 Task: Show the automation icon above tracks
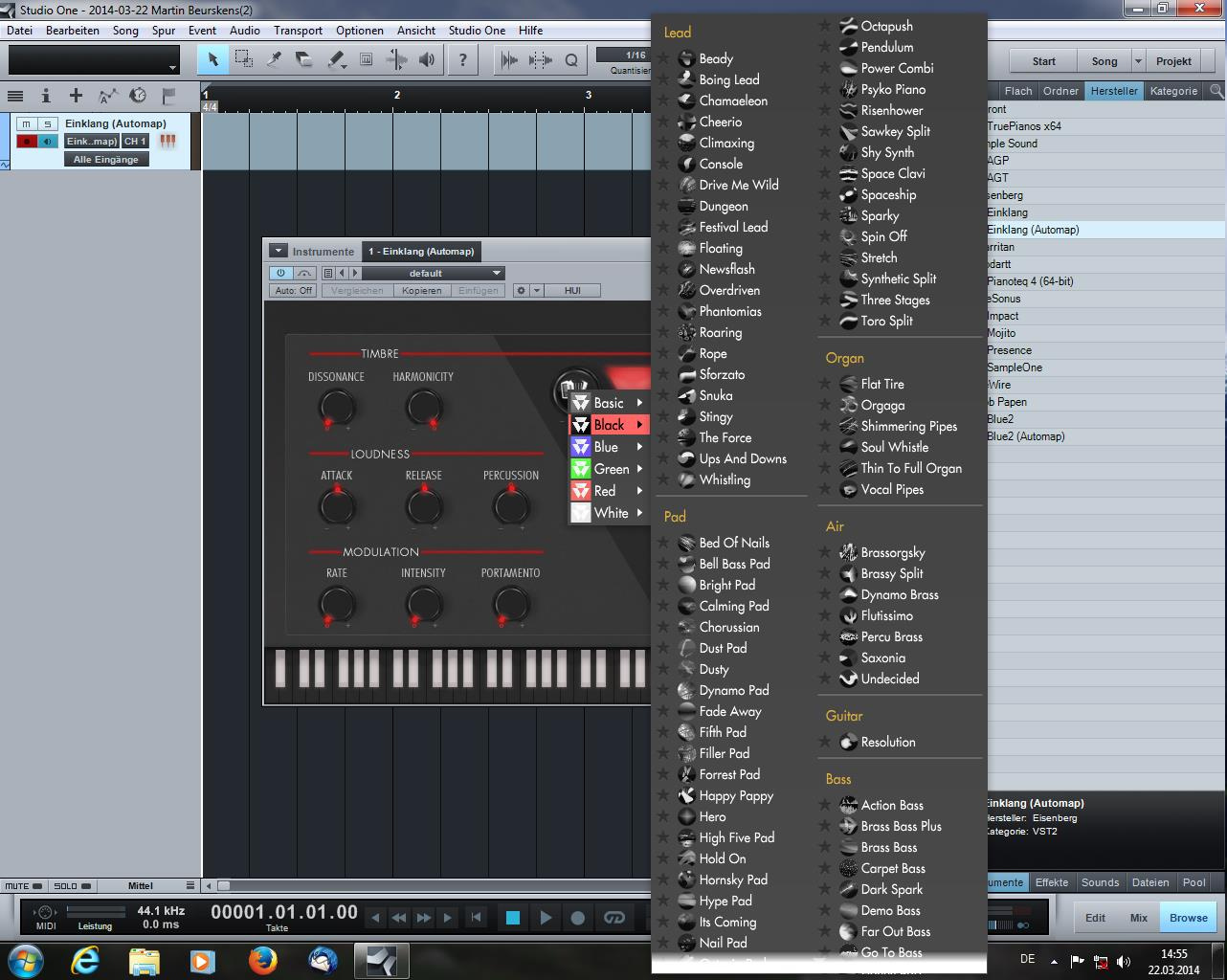pos(107,96)
